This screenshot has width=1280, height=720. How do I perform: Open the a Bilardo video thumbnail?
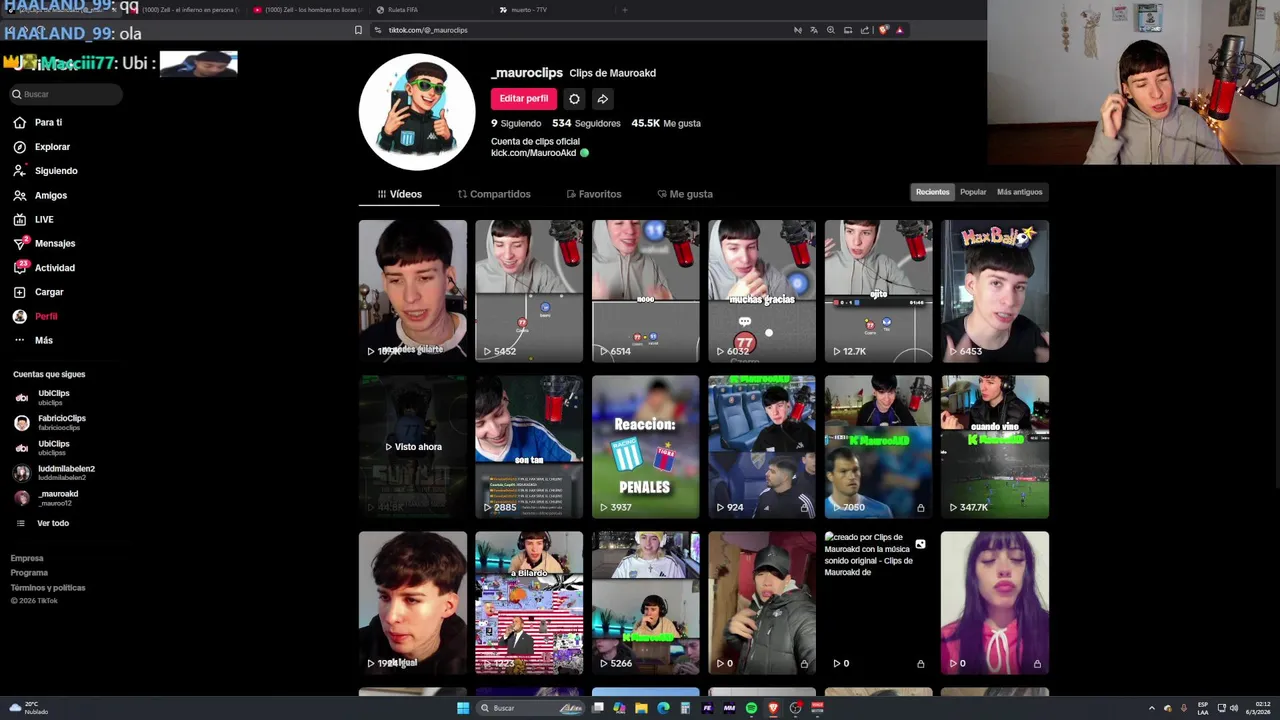coord(529,603)
